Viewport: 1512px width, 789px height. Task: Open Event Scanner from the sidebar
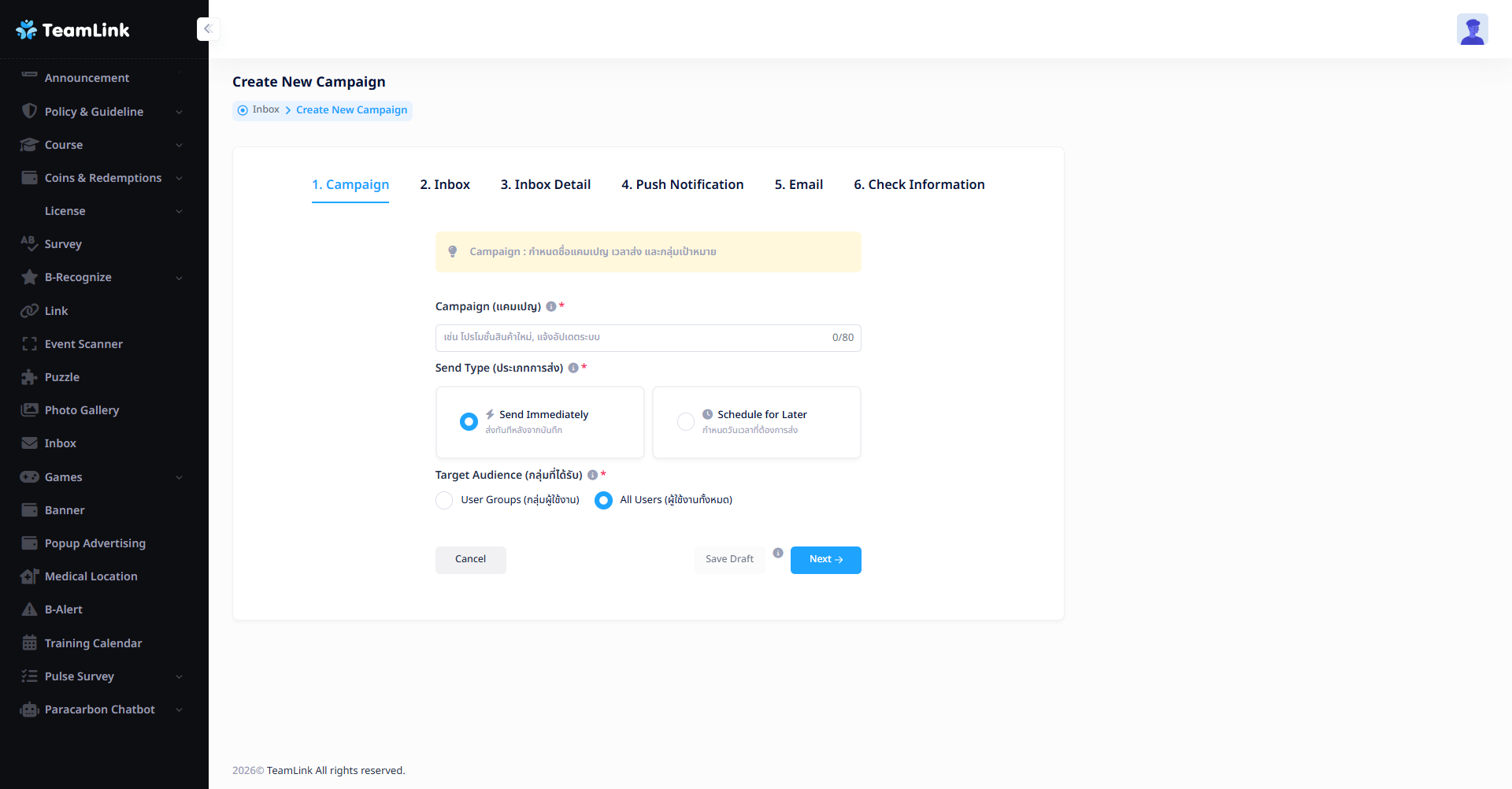pyautogui.click(x=83, y=344)
